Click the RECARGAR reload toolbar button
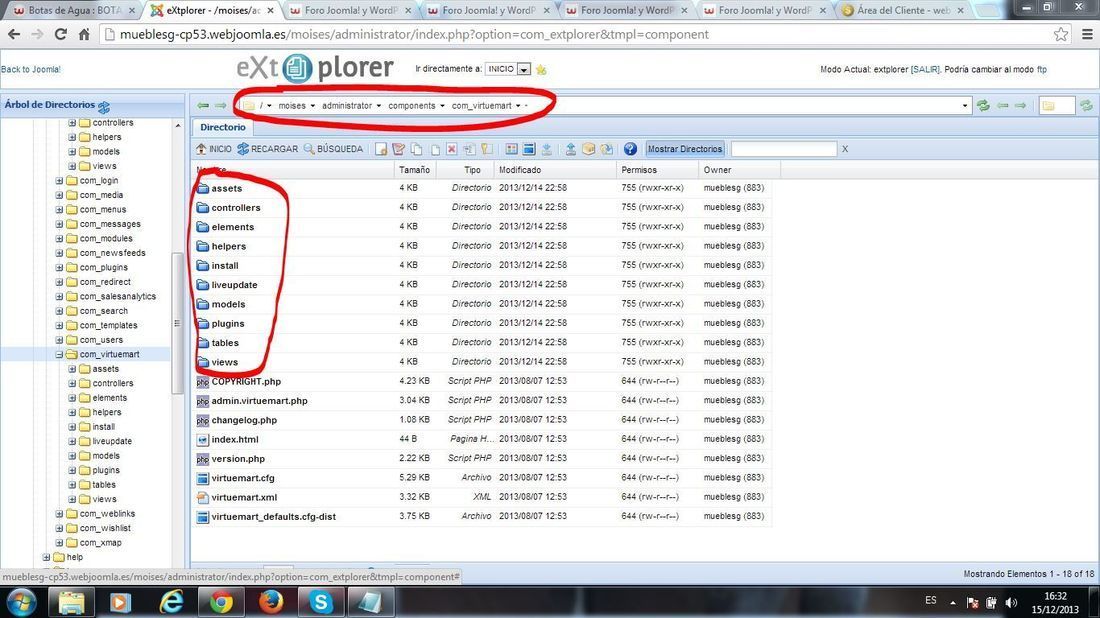This screenshot has width=1100, height=618. click(x=267, y=149)
